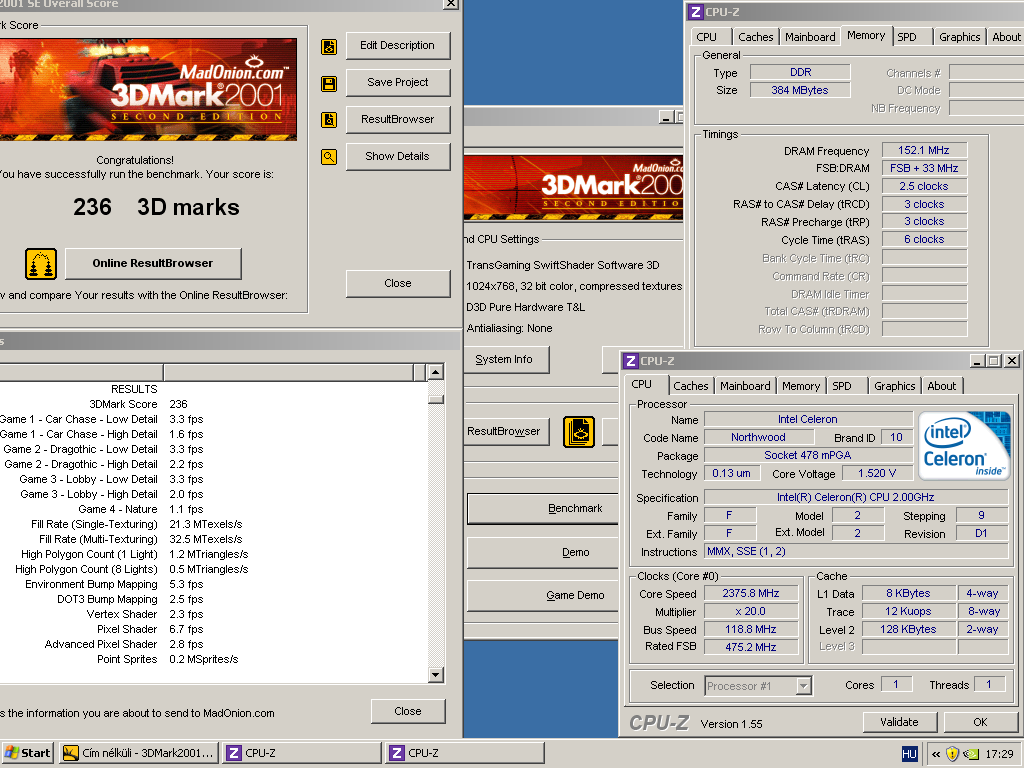Expand hidden tray icons with the chevron
This screenshot has width=1024, height=768.
tap(936, 754)
